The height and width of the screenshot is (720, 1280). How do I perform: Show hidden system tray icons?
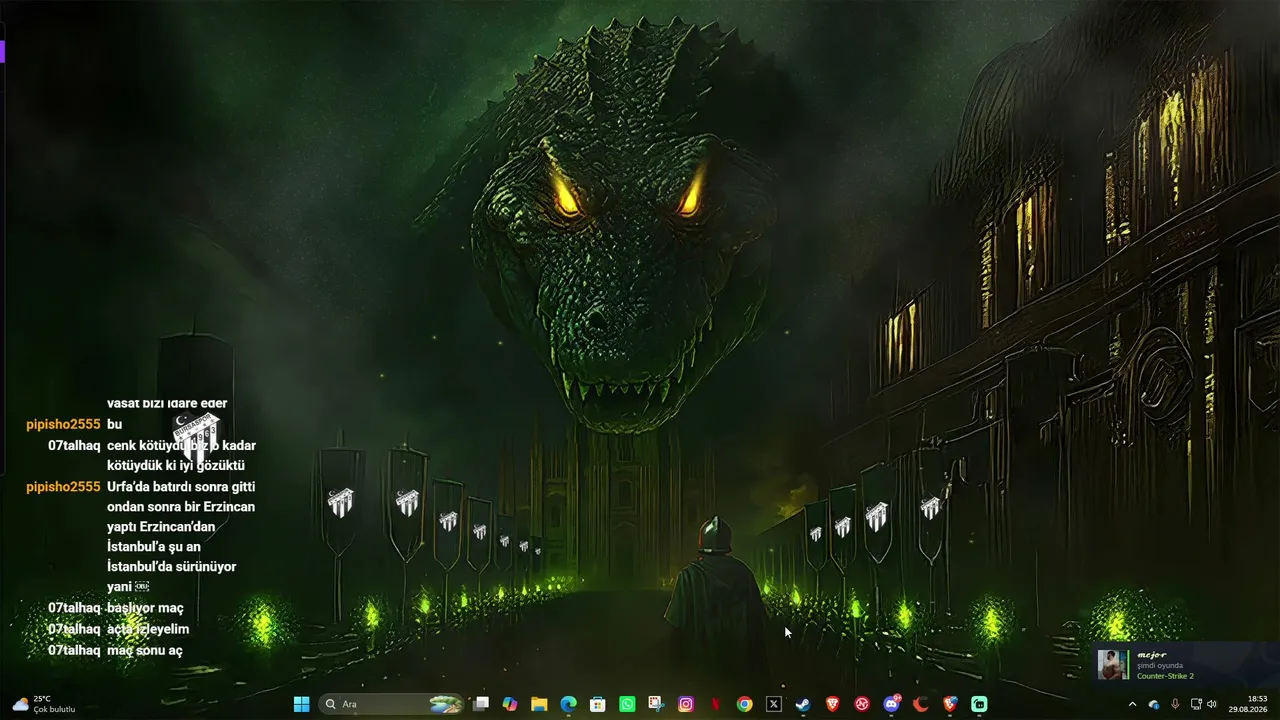pyautogui.click(x=1132, y=704)
